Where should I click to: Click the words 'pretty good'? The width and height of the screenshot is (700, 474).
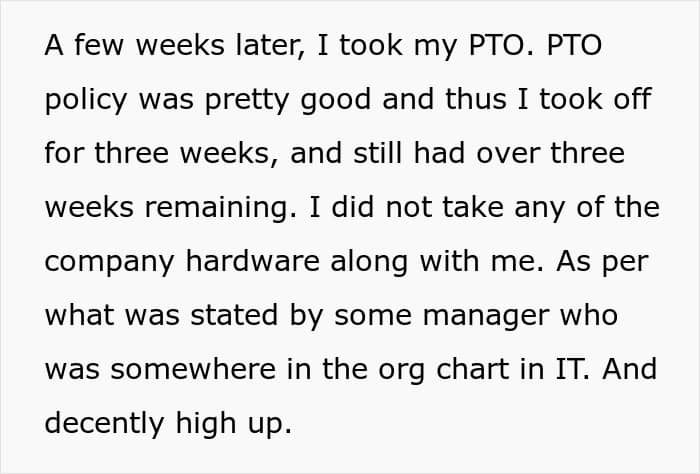pyautogui.click(x=288, y=101)
